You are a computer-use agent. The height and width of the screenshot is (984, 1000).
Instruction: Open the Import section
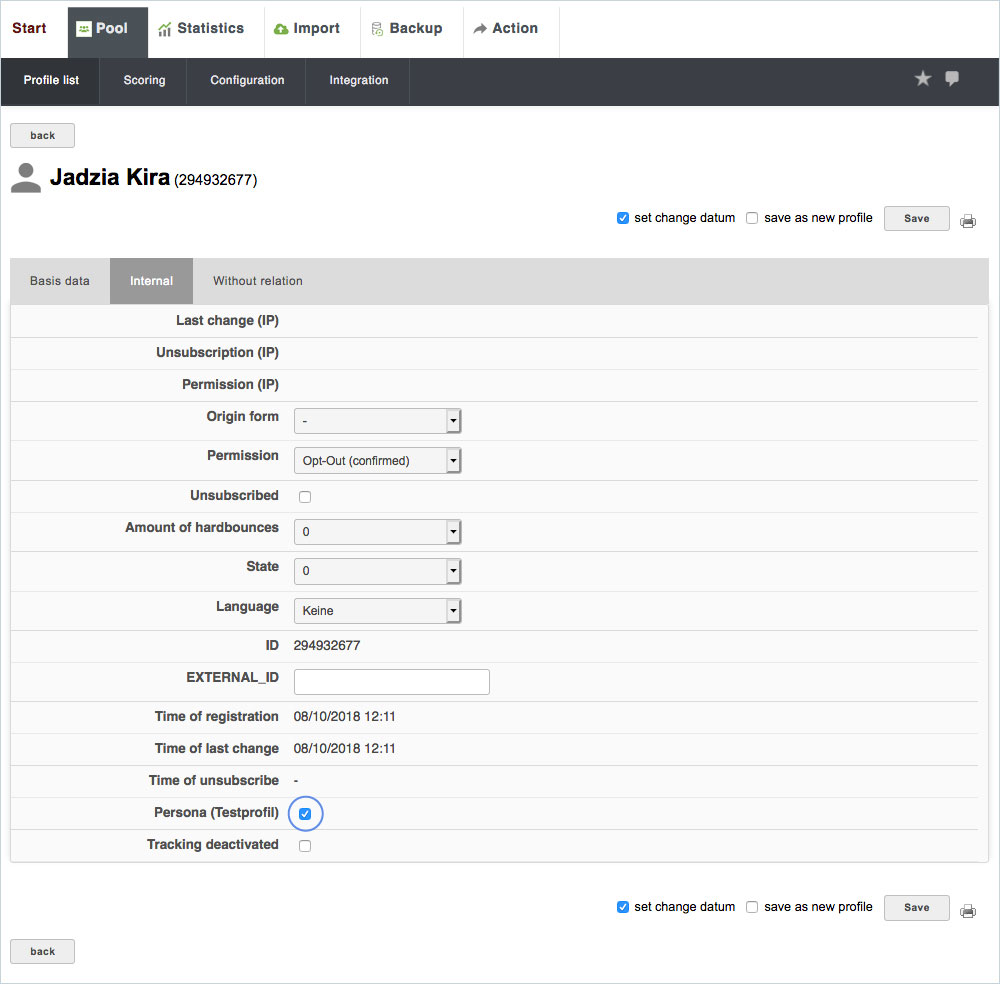click(x=307, y=29)
